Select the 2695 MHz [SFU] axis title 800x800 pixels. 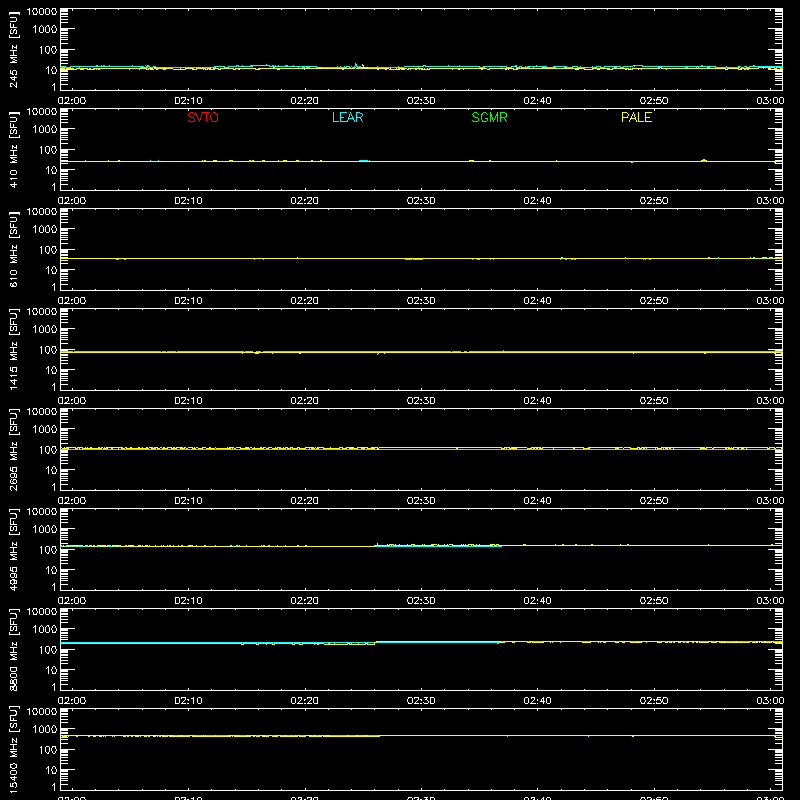coord(14,449)
